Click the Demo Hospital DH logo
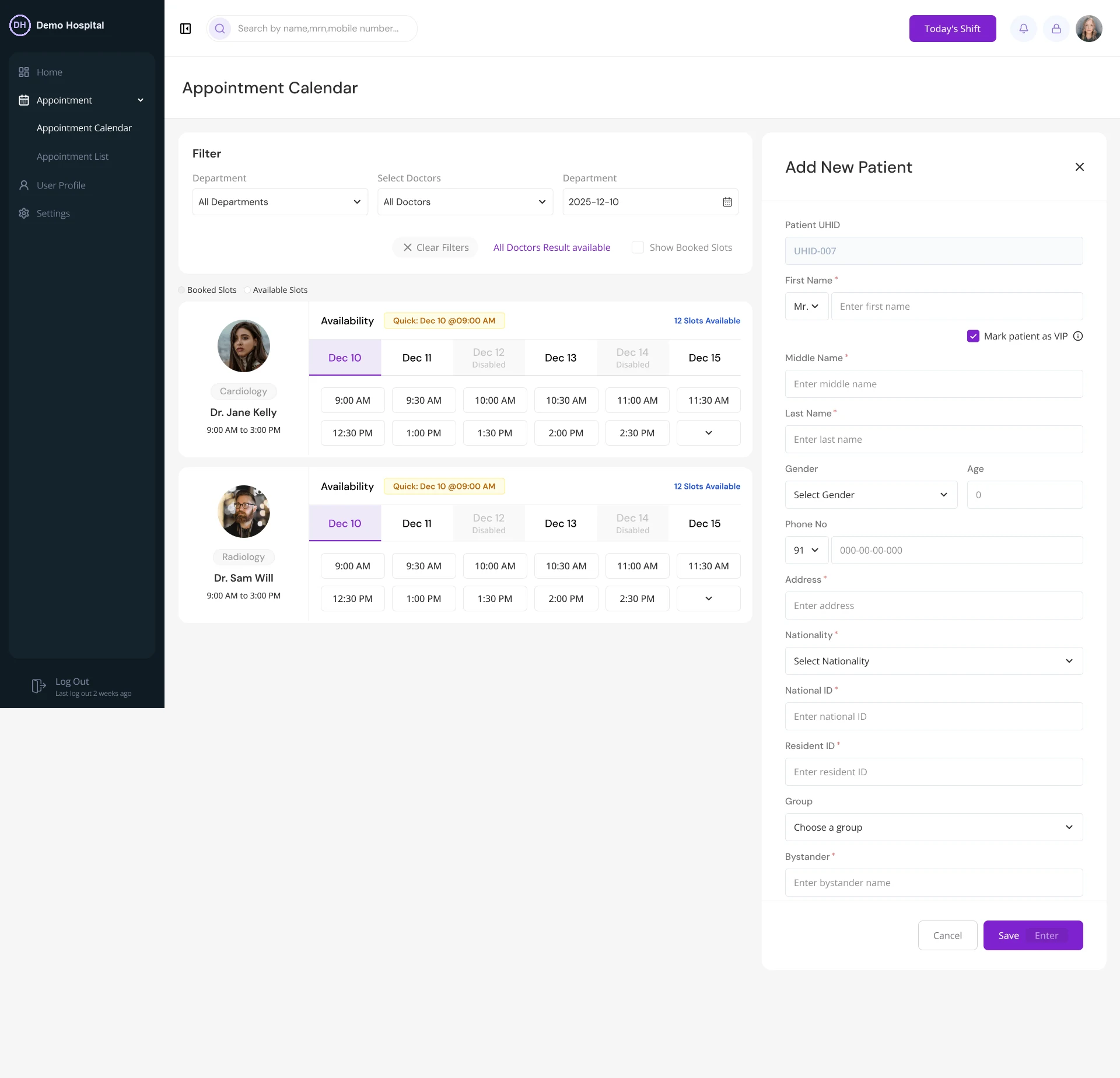1120x1078 pixels. pos(20,25)
